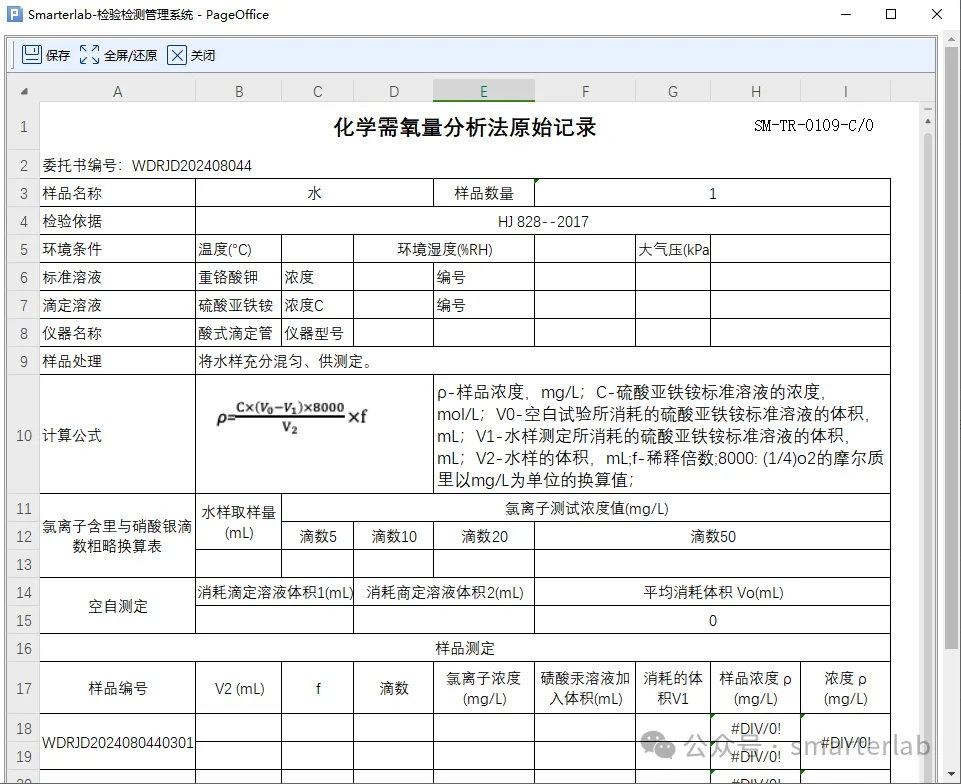961x784 pixels.
Task: Click the empty cell next to 浓度C
Action: pyautogui.click(x=393, y=305)
